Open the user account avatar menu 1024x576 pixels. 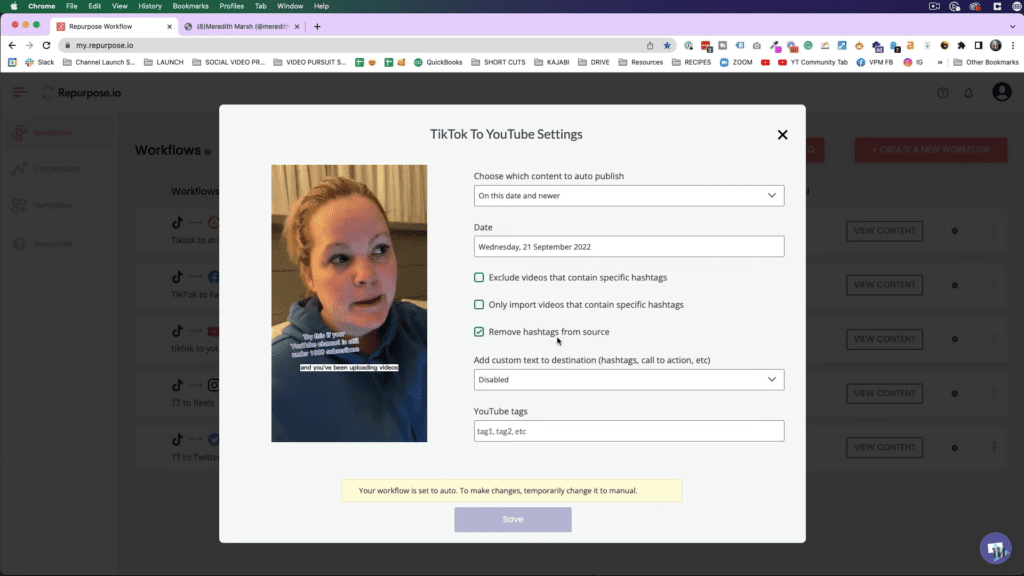coord(1002,92)
